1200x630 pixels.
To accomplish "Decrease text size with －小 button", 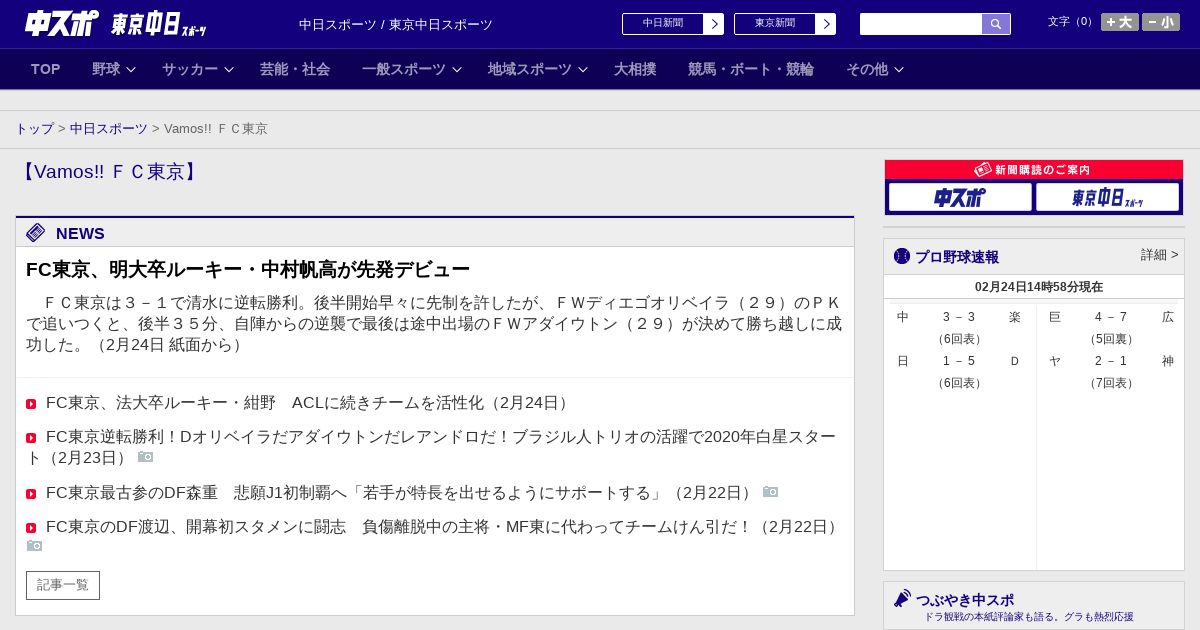I will pyautogui.click(x=1161, y=22).
